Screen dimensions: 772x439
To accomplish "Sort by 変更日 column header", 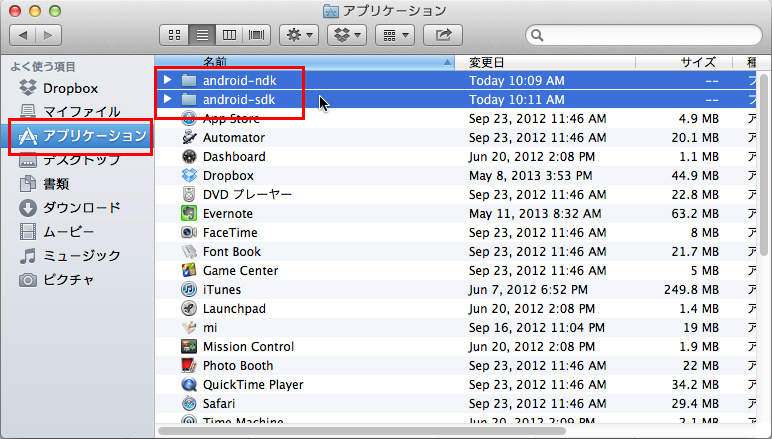I will tap(545, 63).
